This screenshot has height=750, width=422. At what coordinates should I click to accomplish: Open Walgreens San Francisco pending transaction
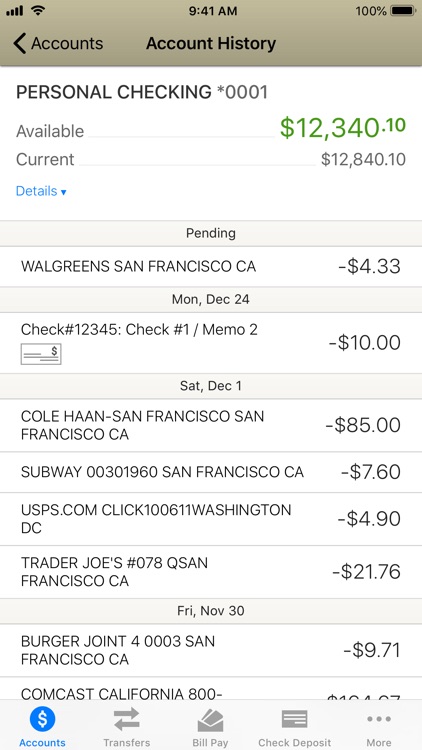[x=211, y=266]
